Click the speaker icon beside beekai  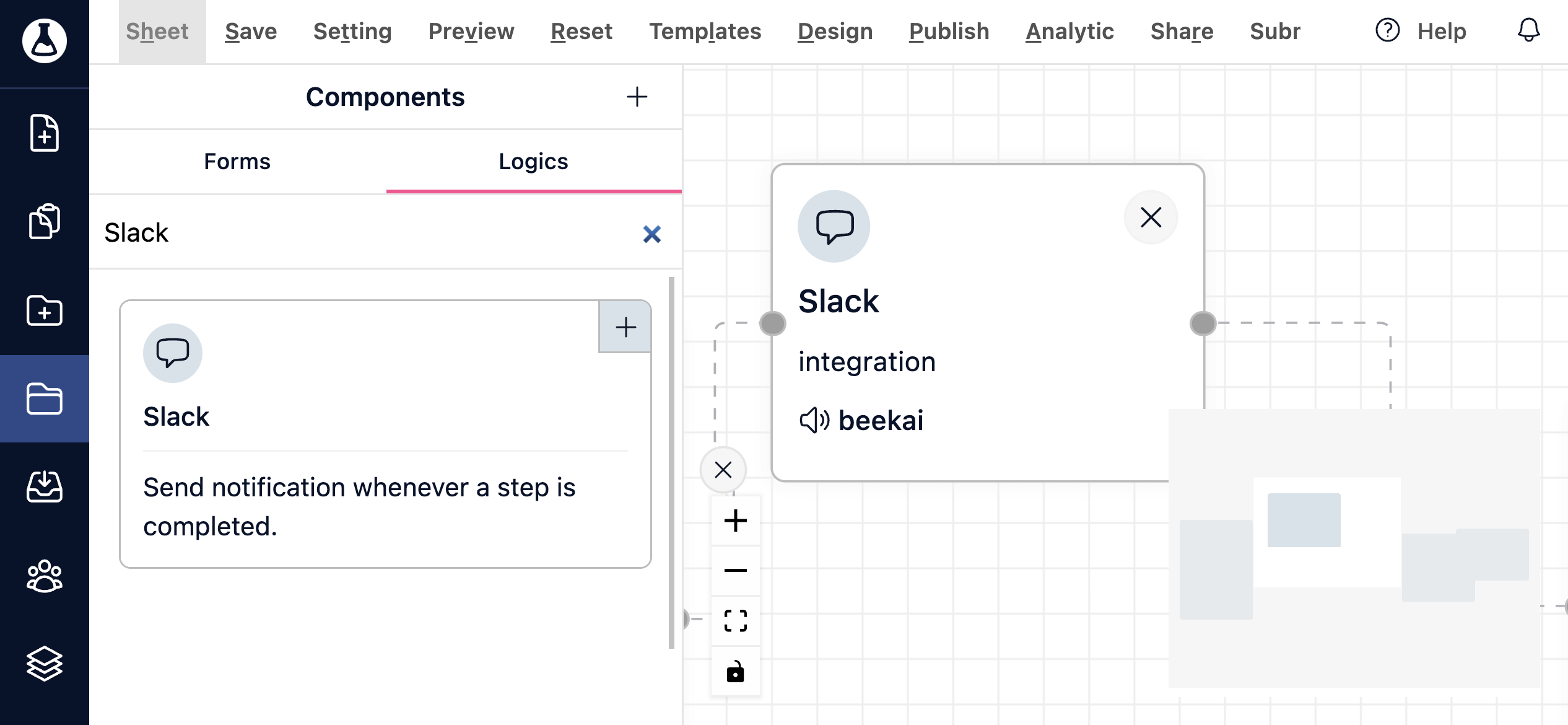[x=814, y=420]
